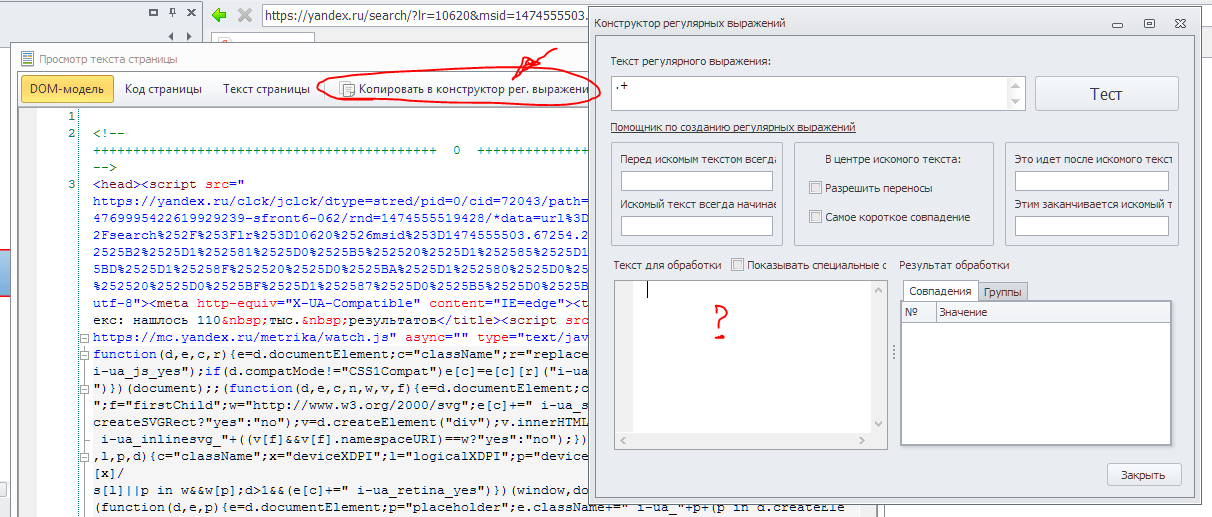Switch to the DOM-модель tab
This screenshot has height=517, width=1212.
[67, 89]
